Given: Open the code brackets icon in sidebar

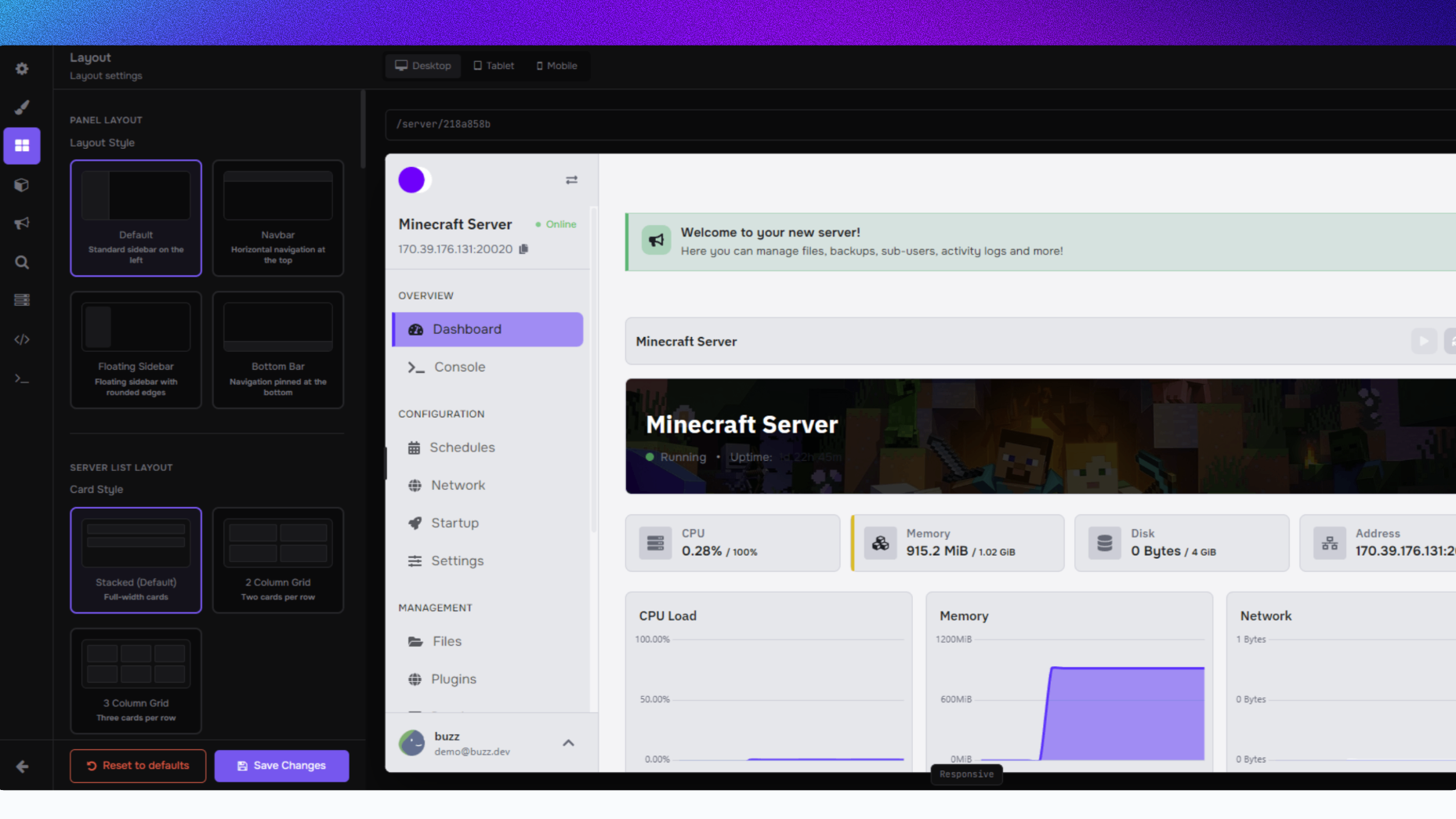Looking at the screenshot, I should (x=22, y=339).
